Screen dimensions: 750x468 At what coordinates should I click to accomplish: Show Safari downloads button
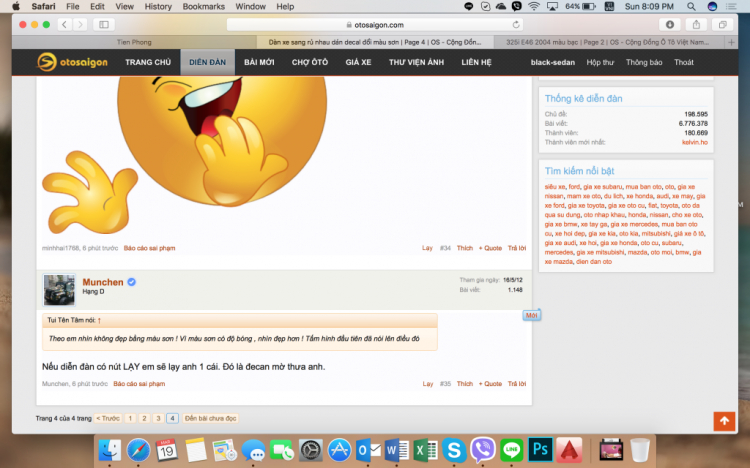point(670,24)
